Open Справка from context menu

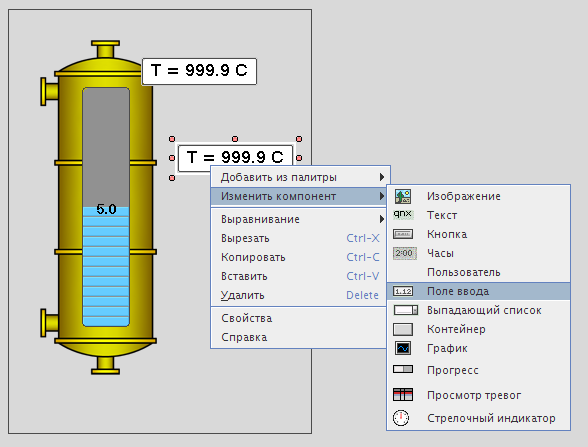[x=299, y=337]
